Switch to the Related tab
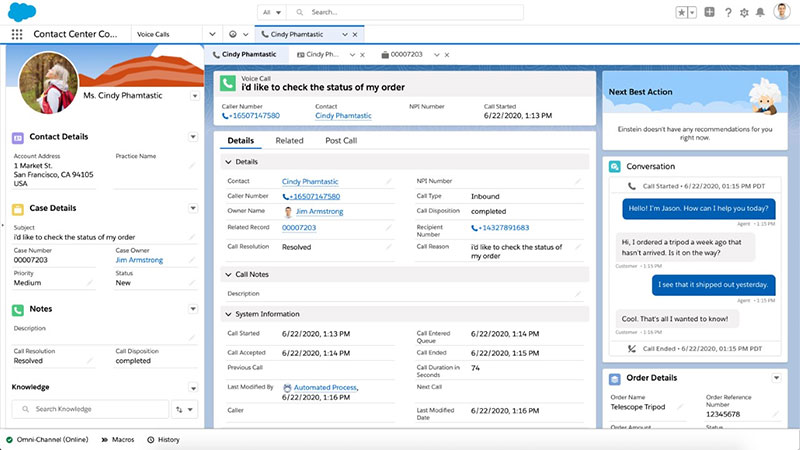The height and width of the screenshot is (450, 800). [290, 141]
